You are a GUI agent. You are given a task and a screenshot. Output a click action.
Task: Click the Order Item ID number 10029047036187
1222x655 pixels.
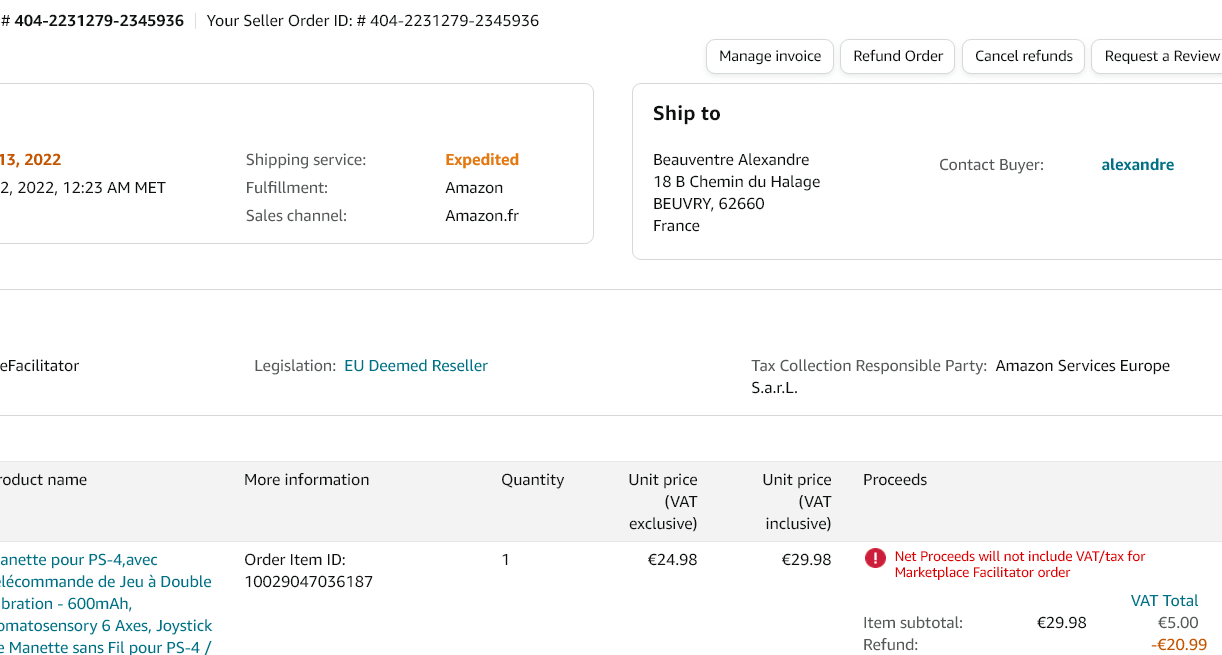(x=308, y=582)
